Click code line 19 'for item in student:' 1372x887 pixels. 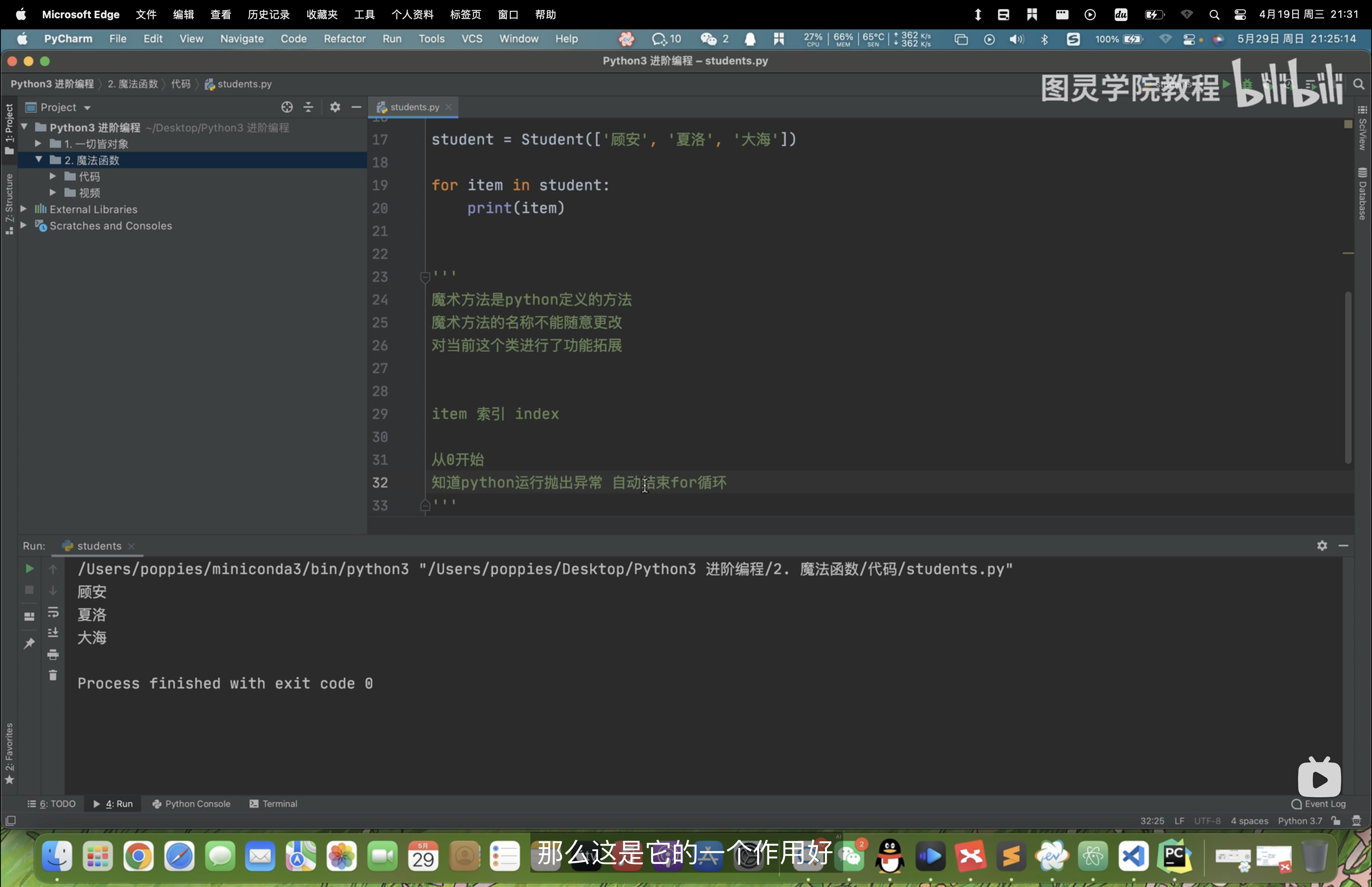click(x=520, y=185)
